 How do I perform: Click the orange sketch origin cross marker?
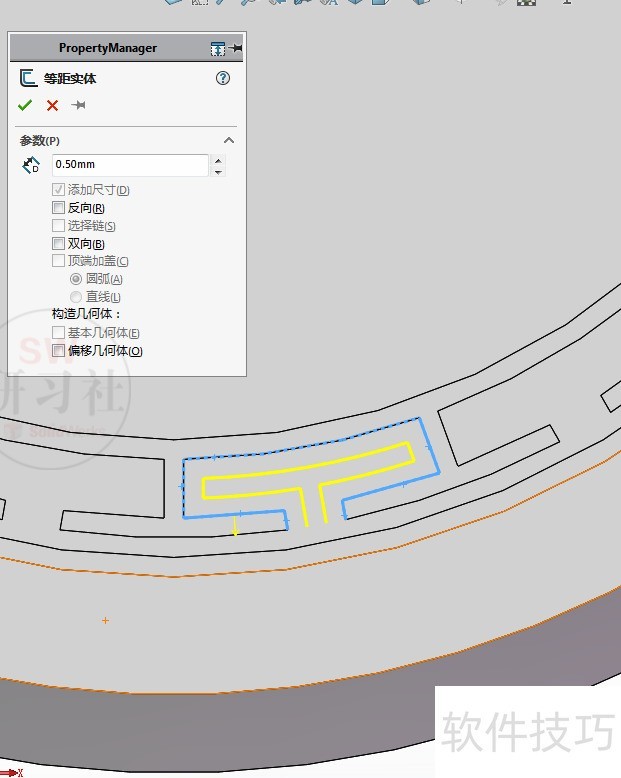(105, 620)
